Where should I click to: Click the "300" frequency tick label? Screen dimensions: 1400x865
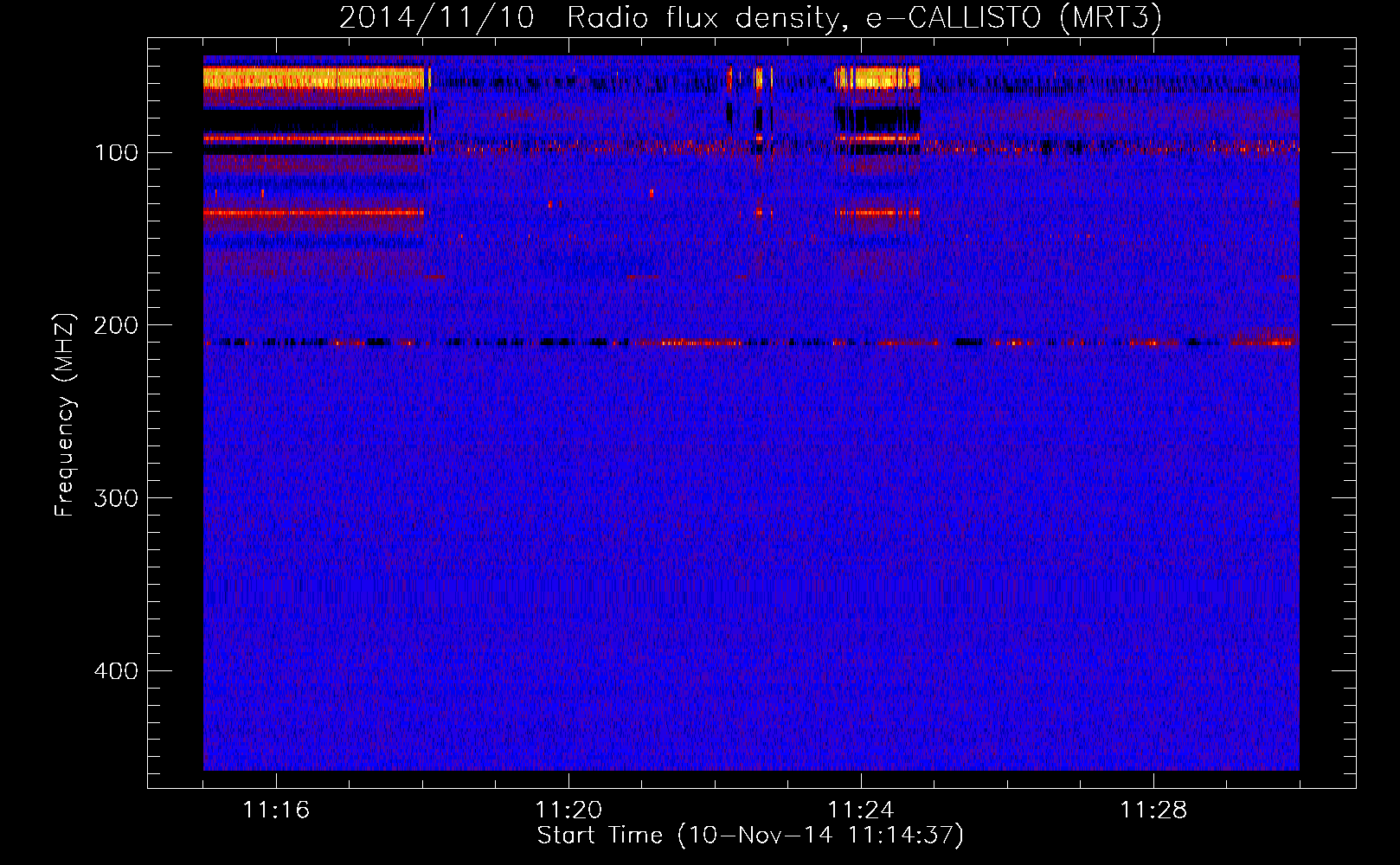(x=115, y=498)
